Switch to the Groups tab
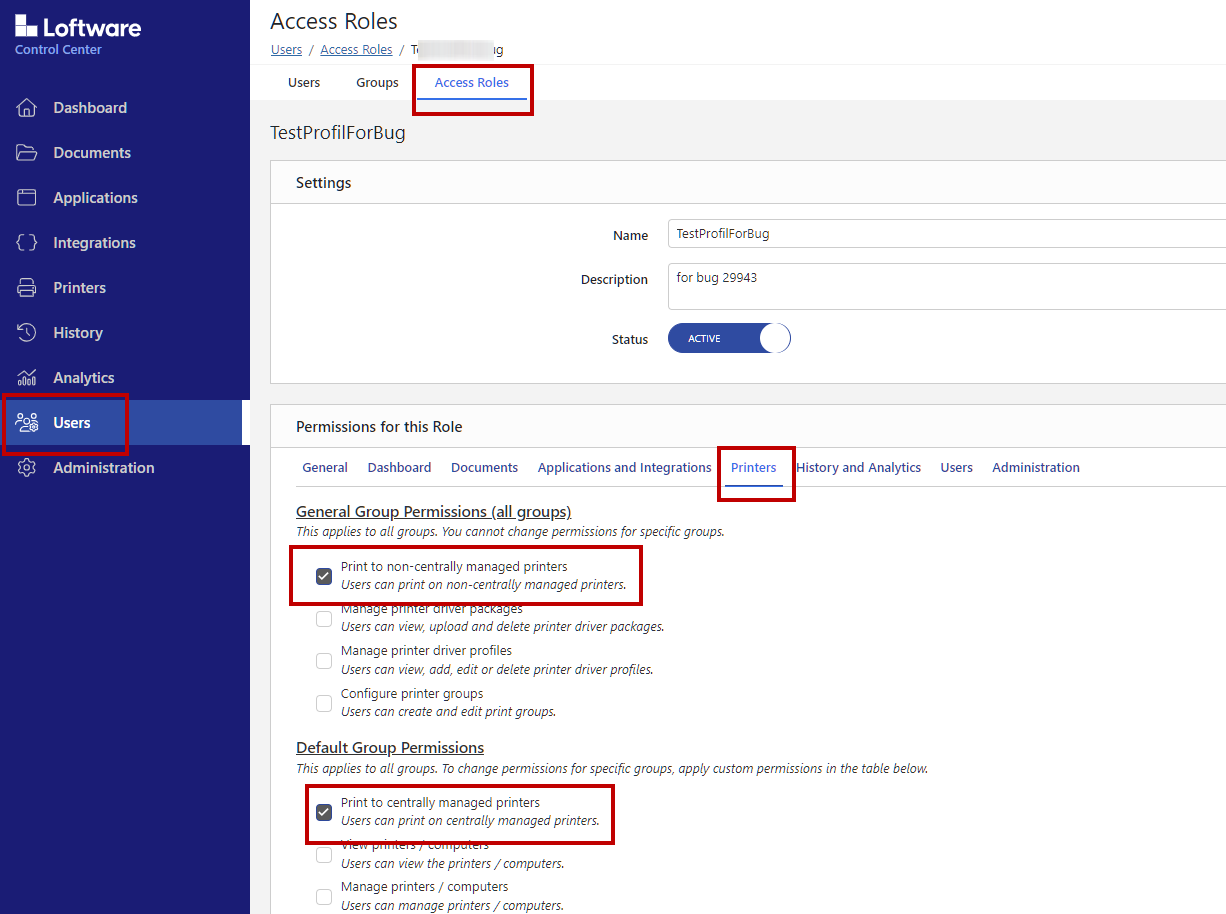Image resolution: width=1226 pixels, height=914 pixels. pyautogui.click(x=377, y=83)
